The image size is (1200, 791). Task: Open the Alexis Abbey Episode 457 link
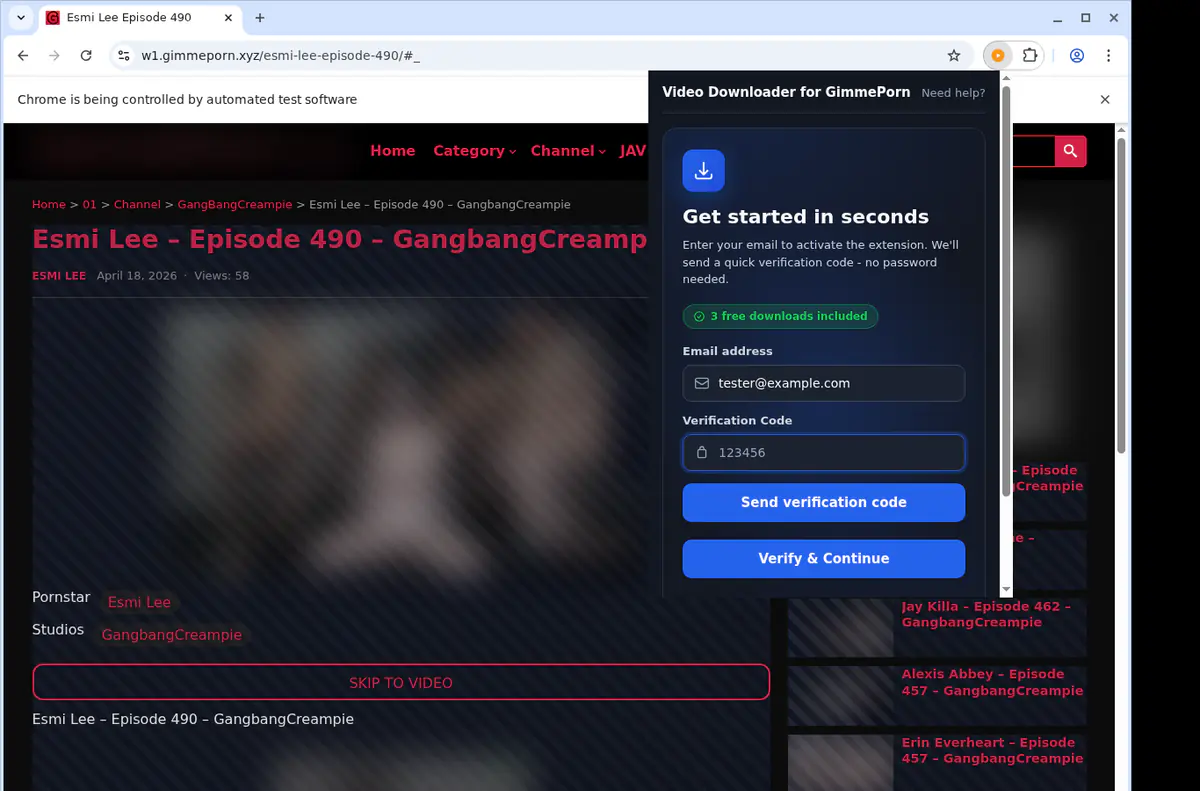[992, 682]
